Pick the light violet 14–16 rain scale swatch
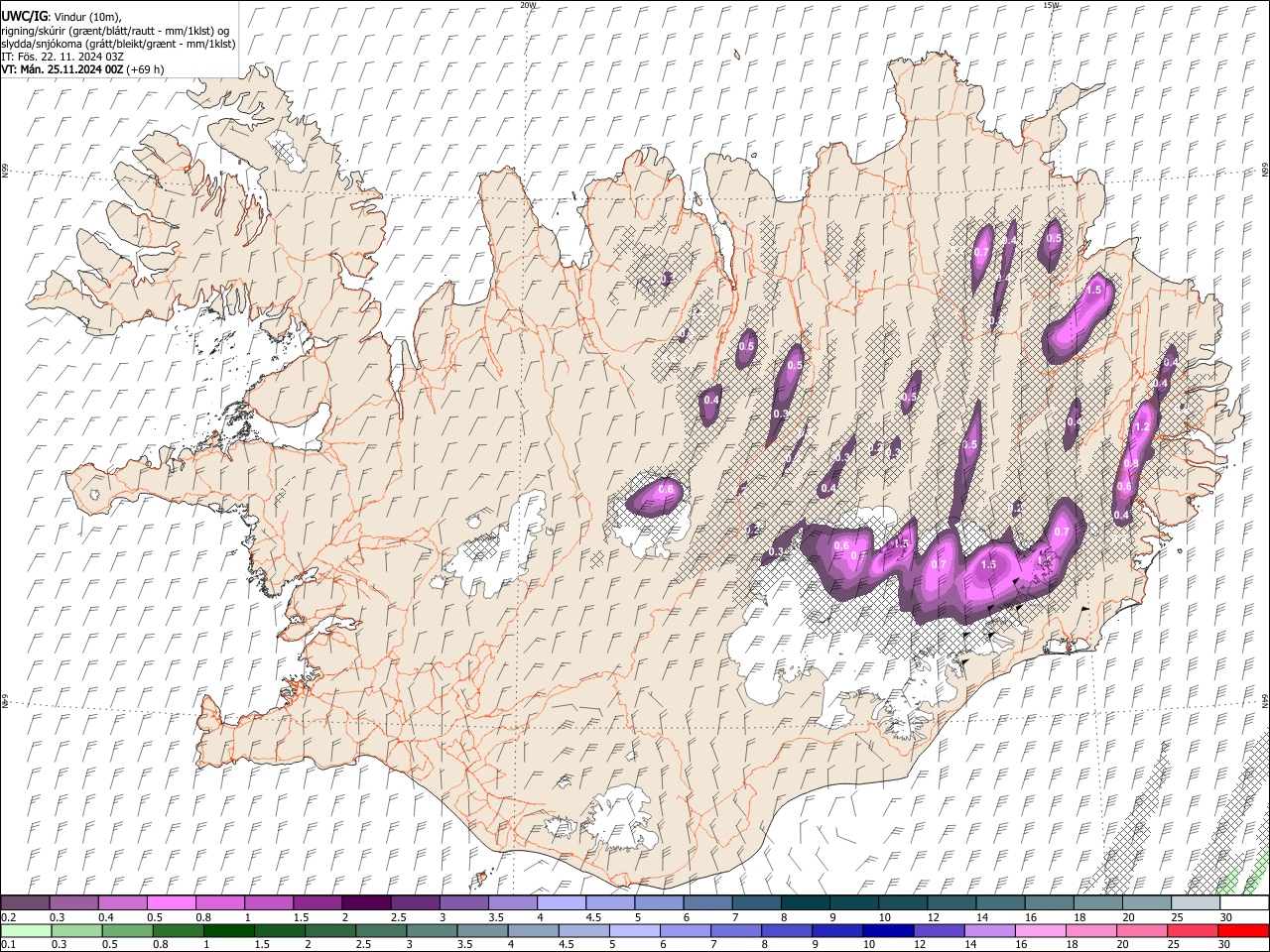The height and width of the screenshot is (952, 1270). (989, 930)
